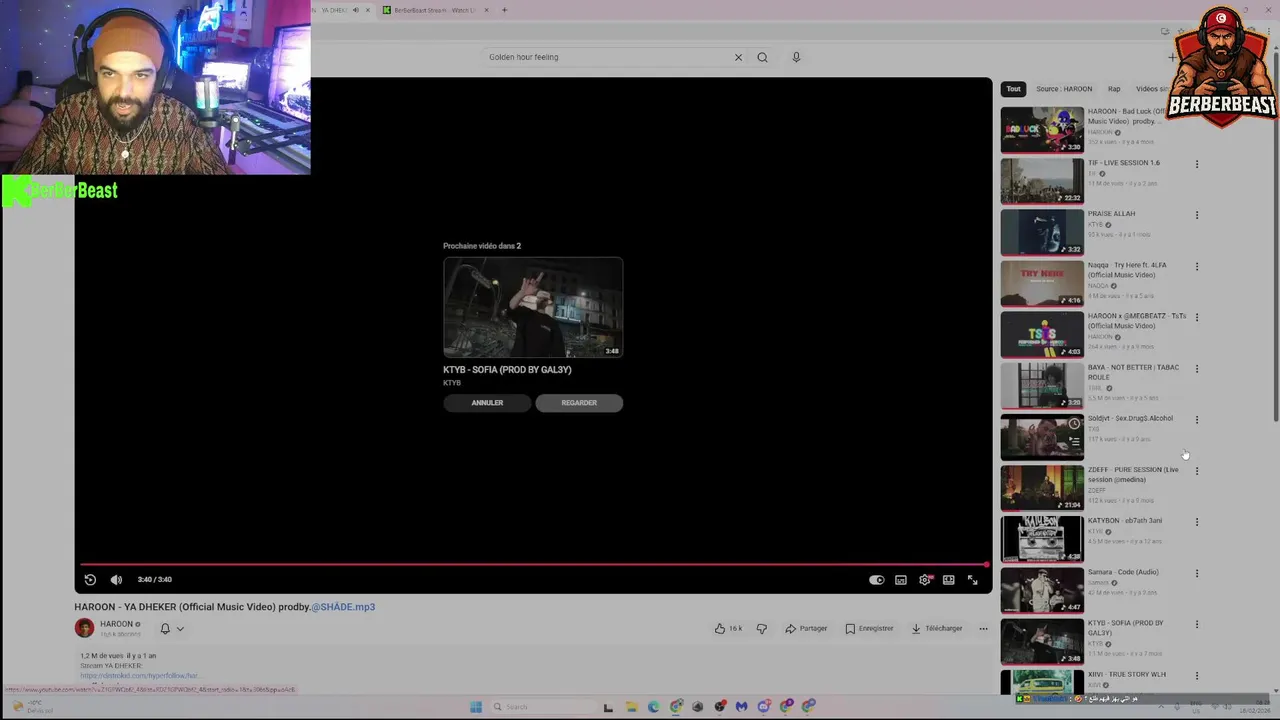This screenshot has height=720, width=1280.
Task: Open a new browser tab with plus
Action: [x=504, y=10]
